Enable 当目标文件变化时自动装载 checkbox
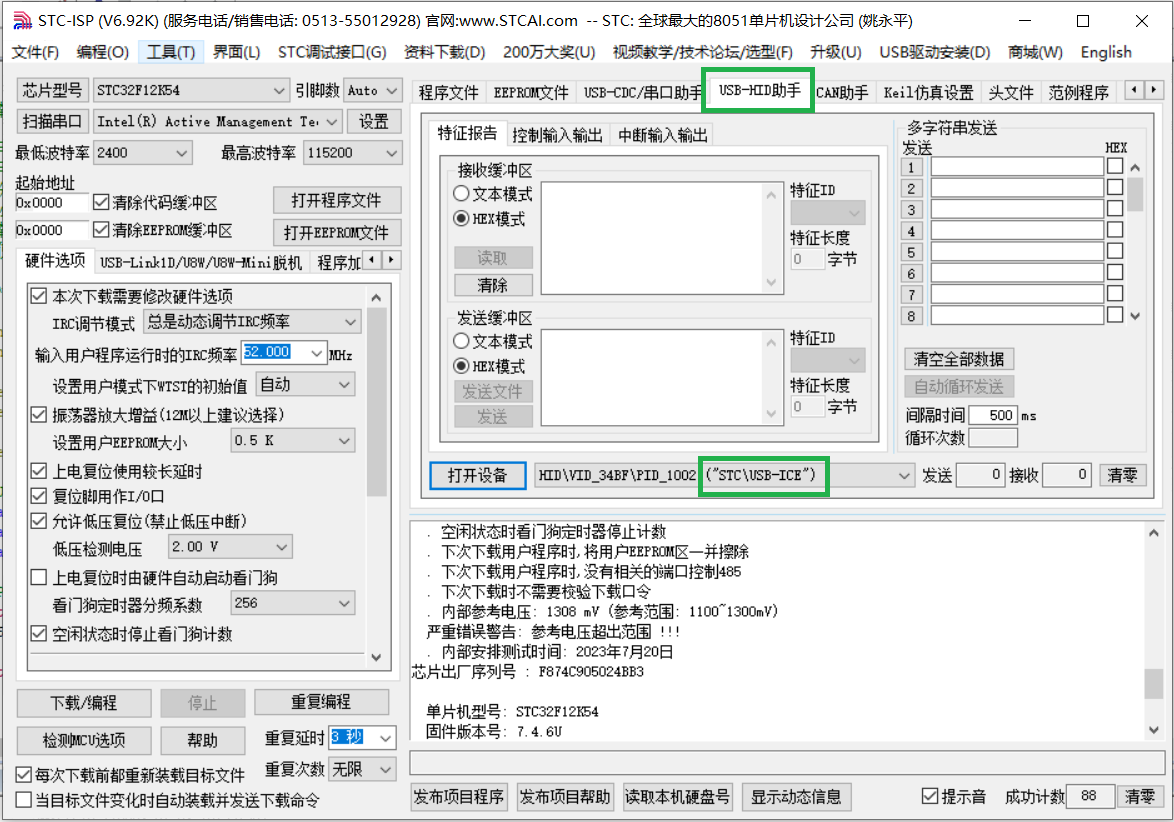This screenshot has width=1174, height=822. point(24,800)
